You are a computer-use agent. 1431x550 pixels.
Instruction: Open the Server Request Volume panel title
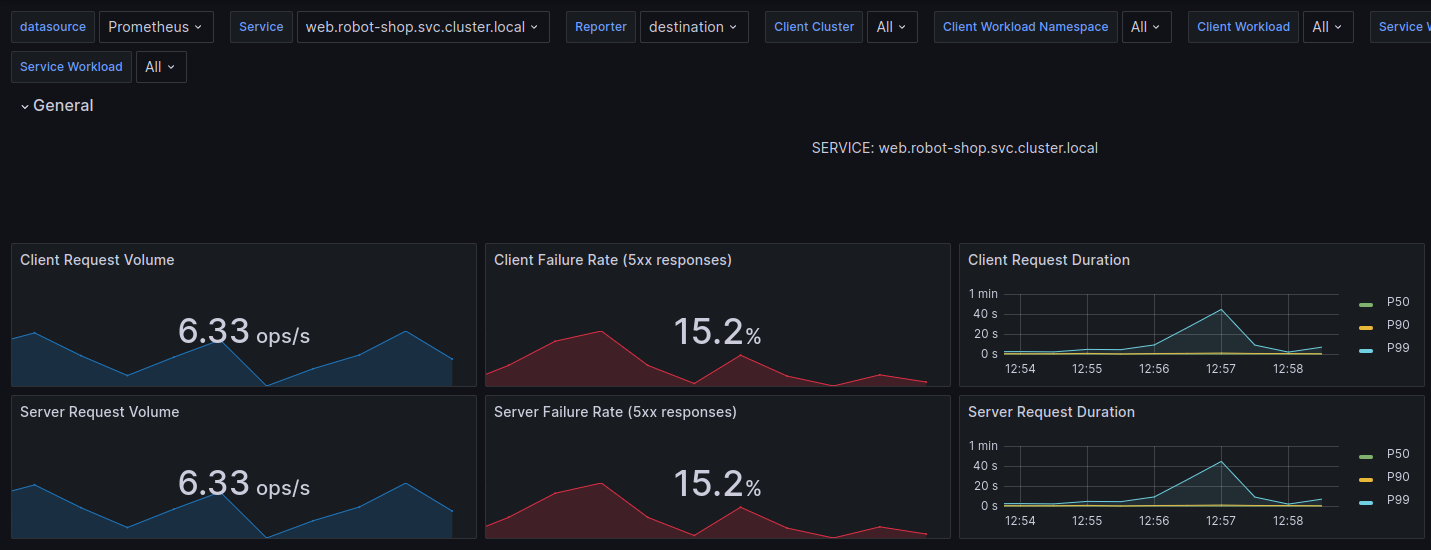coord(99,412)
